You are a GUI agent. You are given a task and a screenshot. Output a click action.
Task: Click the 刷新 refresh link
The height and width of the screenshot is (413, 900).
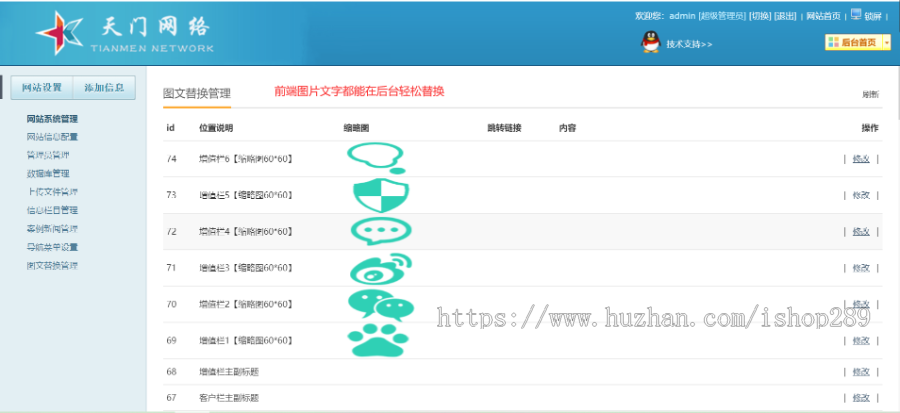coord(870,95)
